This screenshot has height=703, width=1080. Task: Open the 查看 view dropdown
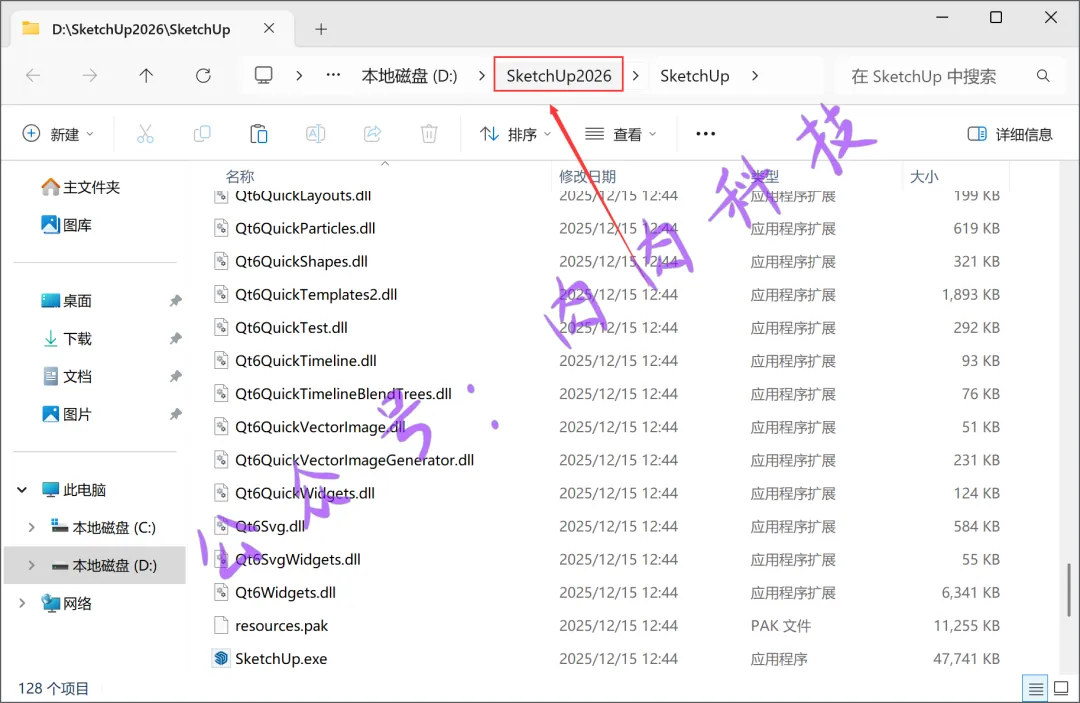pyautogui.click(x=620, y=134)
